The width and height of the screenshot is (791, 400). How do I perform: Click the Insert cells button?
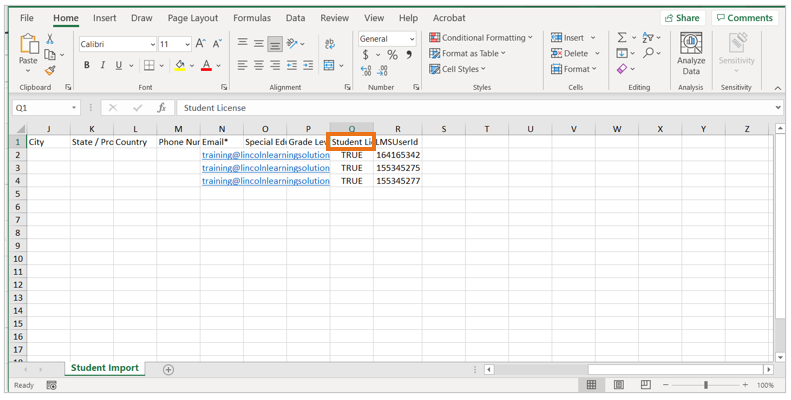568,38
